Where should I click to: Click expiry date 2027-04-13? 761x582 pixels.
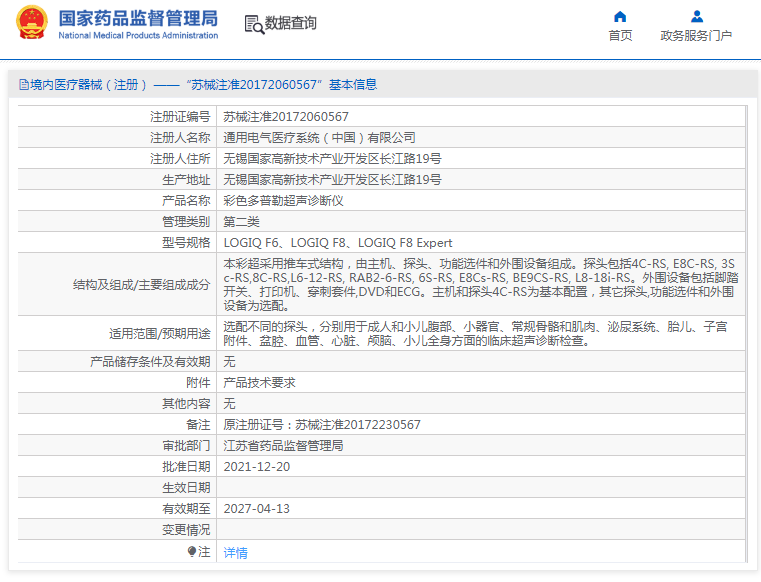(256, 509)
